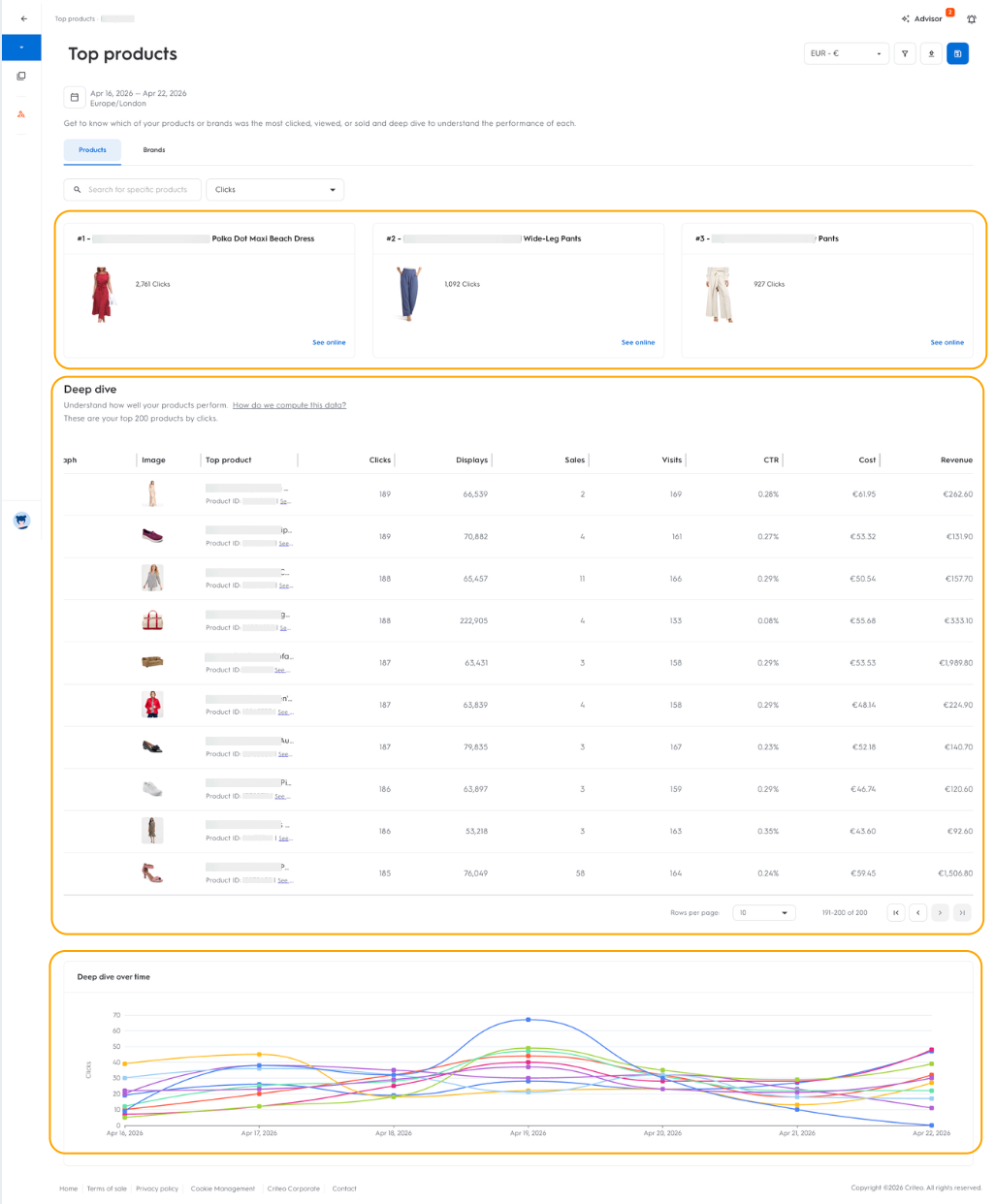
Task: Click the red polka dot dress thumbnail
Action: 102,295
